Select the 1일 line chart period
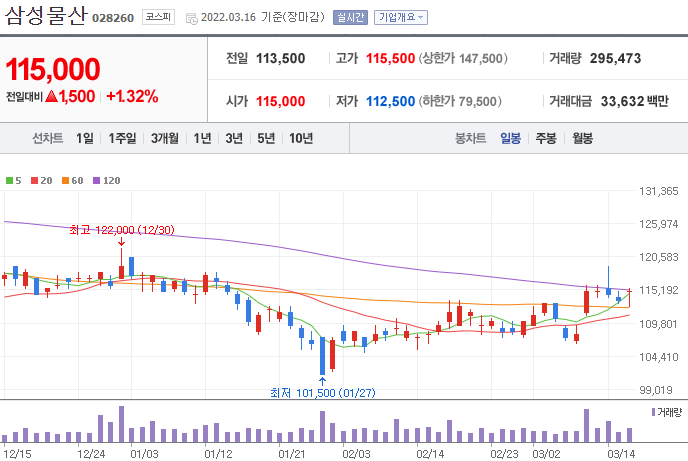 [85, 139]
